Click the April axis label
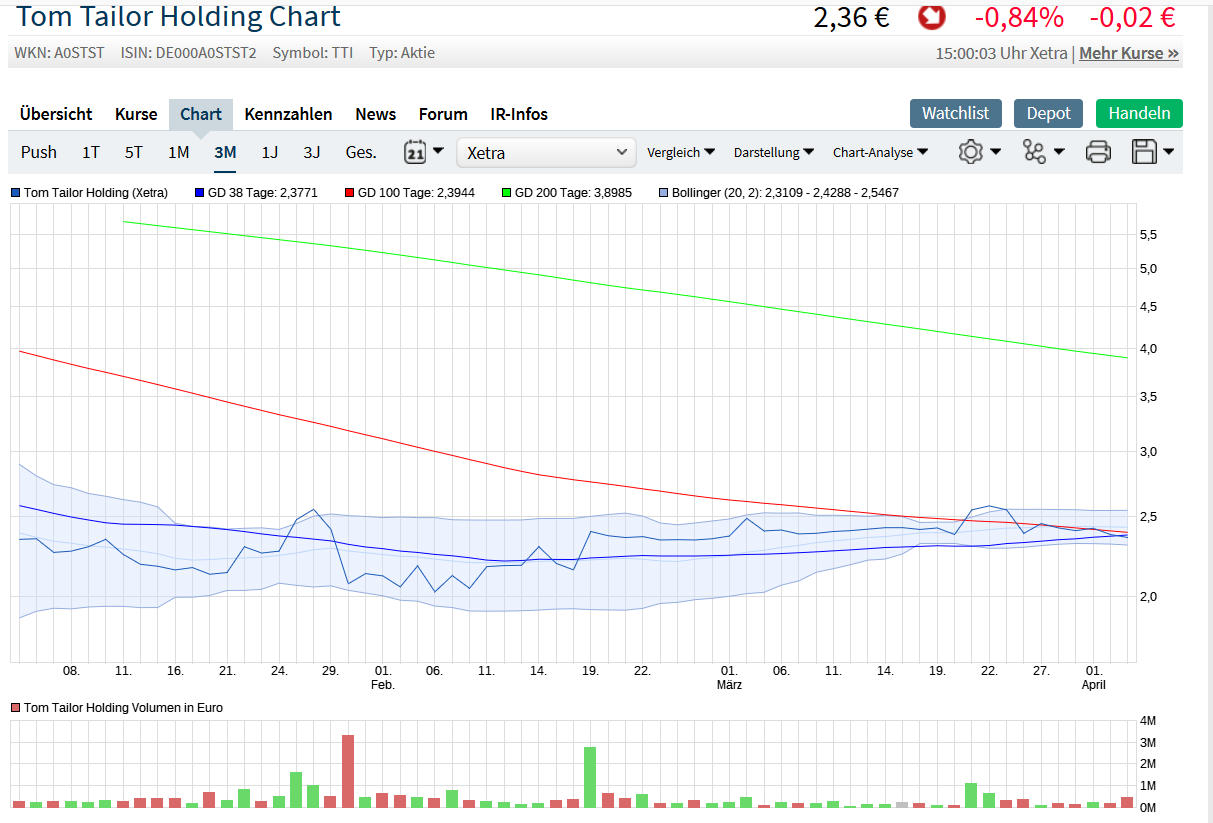The height and width of the screenshot is (823, 1213). point(1094,685)
